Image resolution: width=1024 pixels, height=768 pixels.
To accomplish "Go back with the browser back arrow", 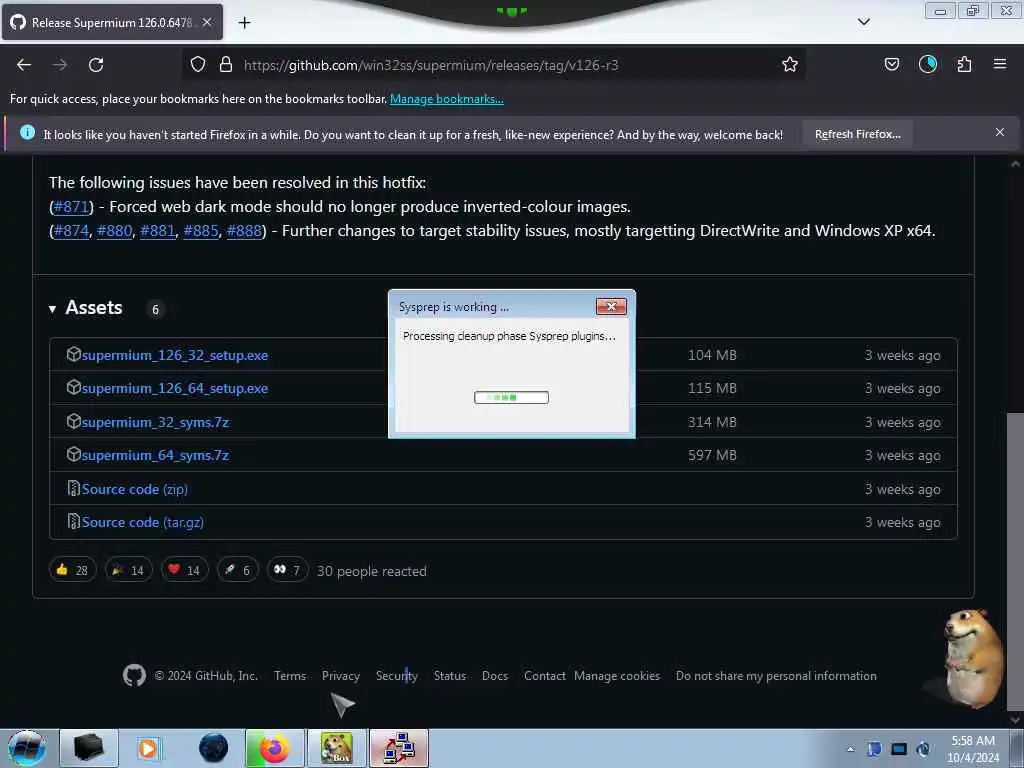I will tap(24, 65).
